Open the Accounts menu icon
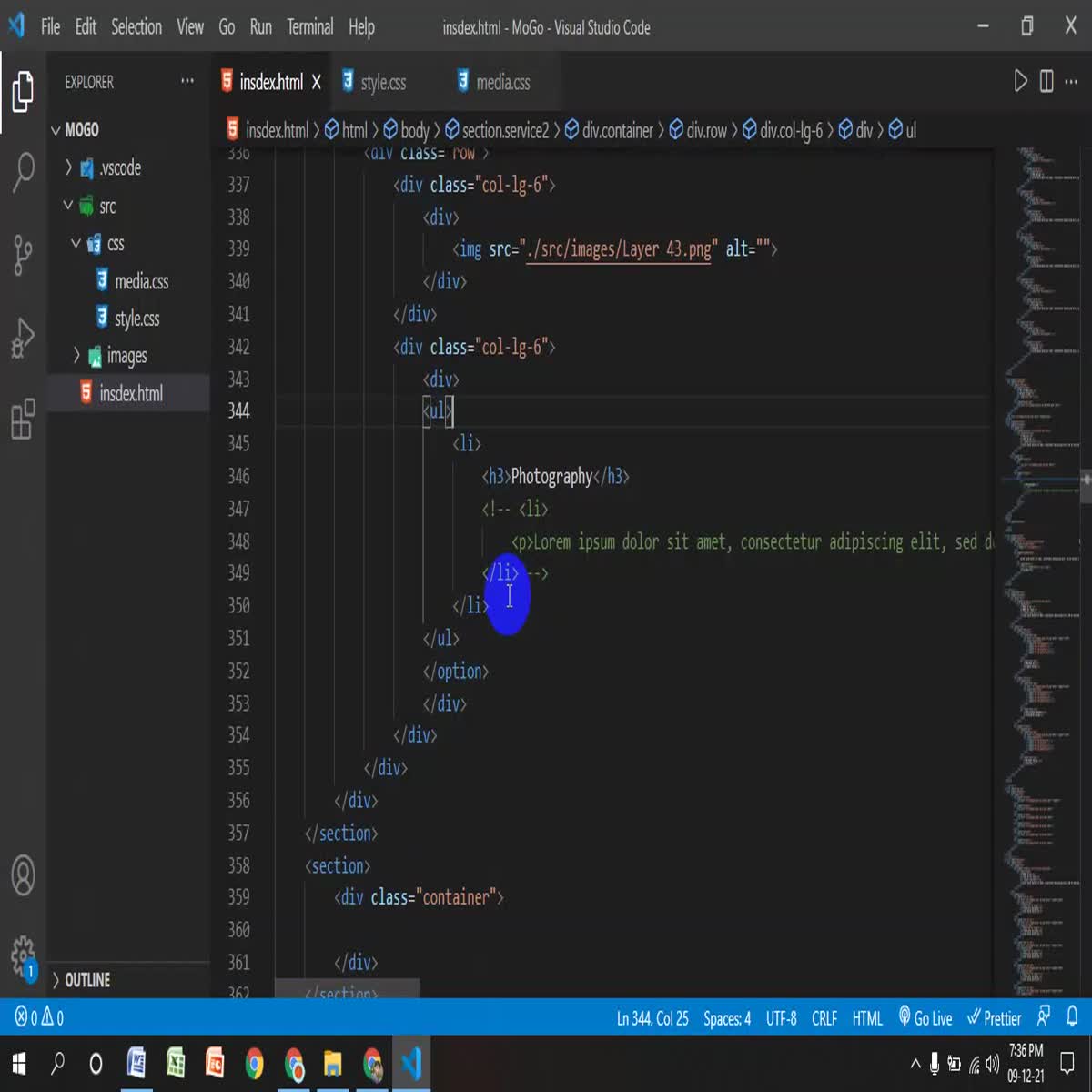Viewport: 1092px width, 1092px height. (23, 875)
